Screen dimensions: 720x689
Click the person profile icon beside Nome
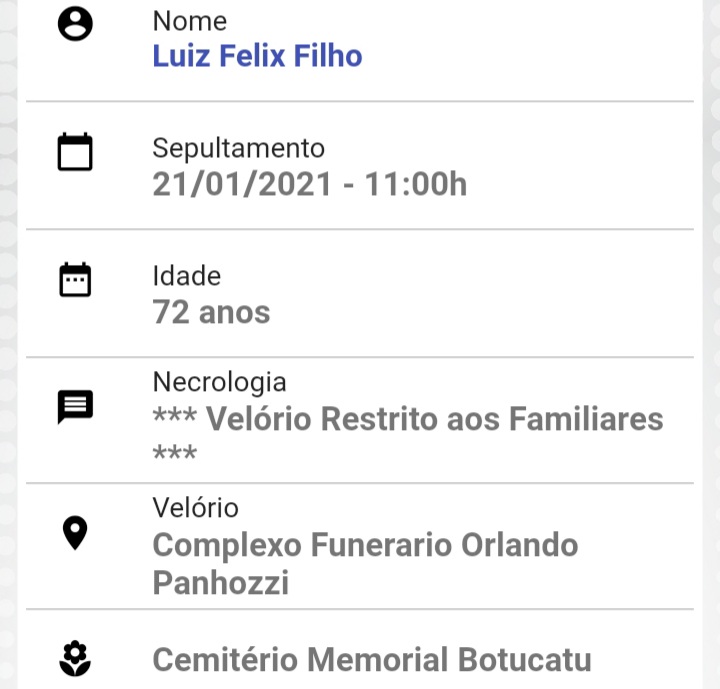point(75,23)
